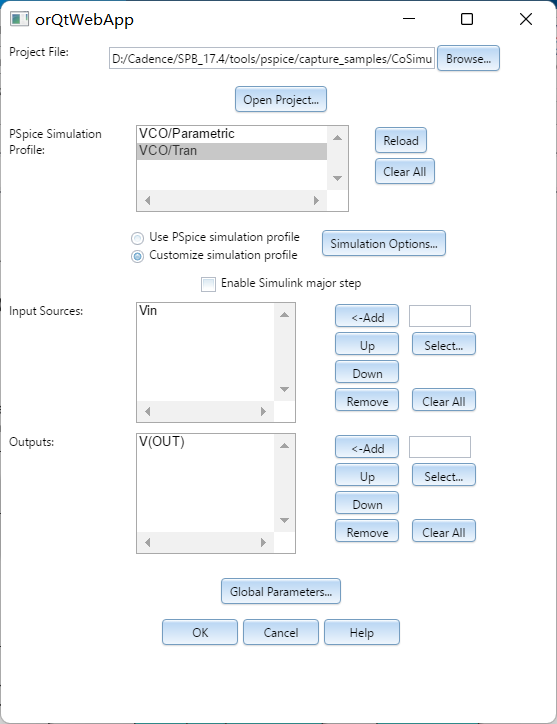
Task: Open Select... dialog for Outputs
Action: click(443, 476)
